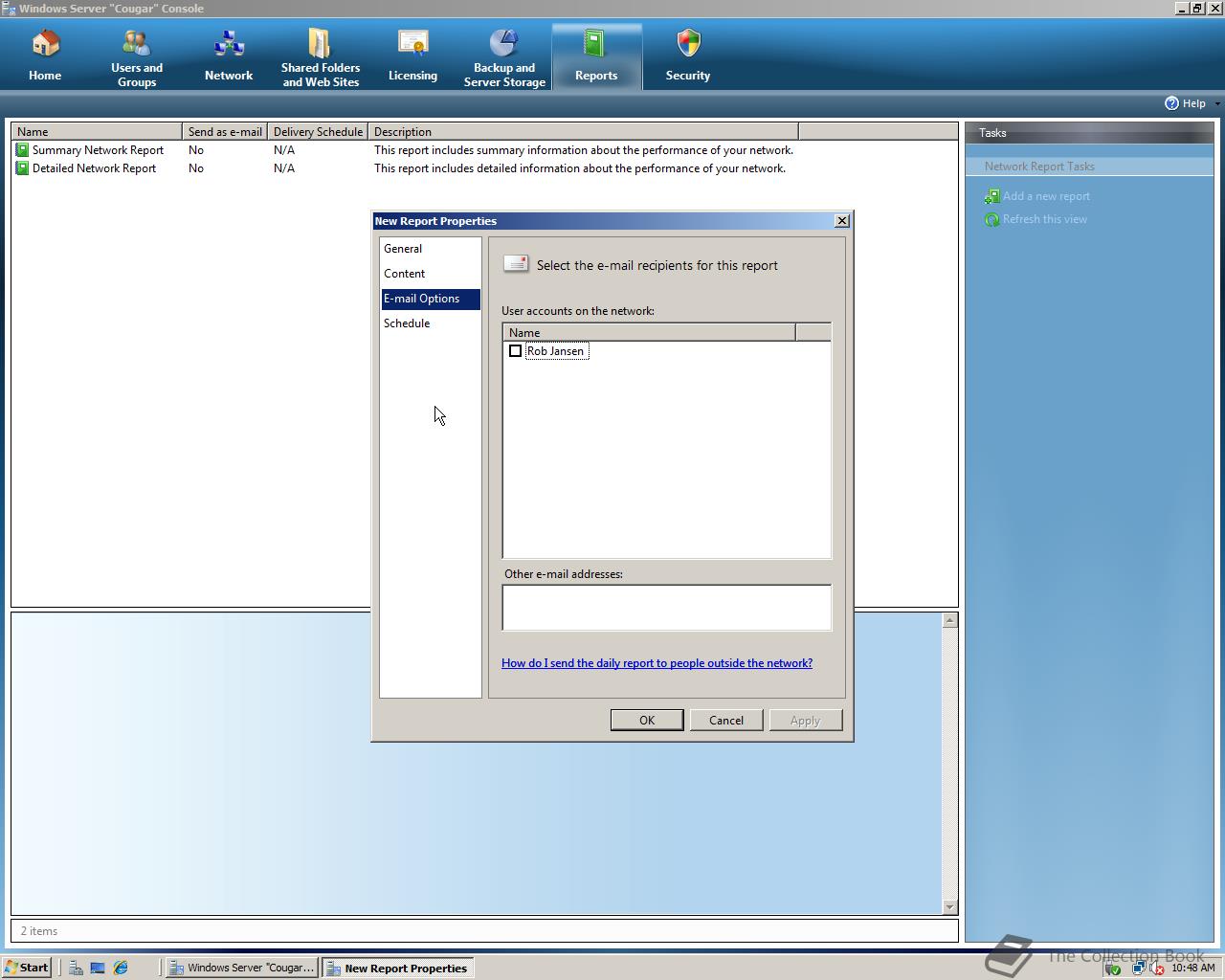Open the Reports section
Viewport: 1225px width, 980px height.
pyautogui.click(x=596, y=58)
